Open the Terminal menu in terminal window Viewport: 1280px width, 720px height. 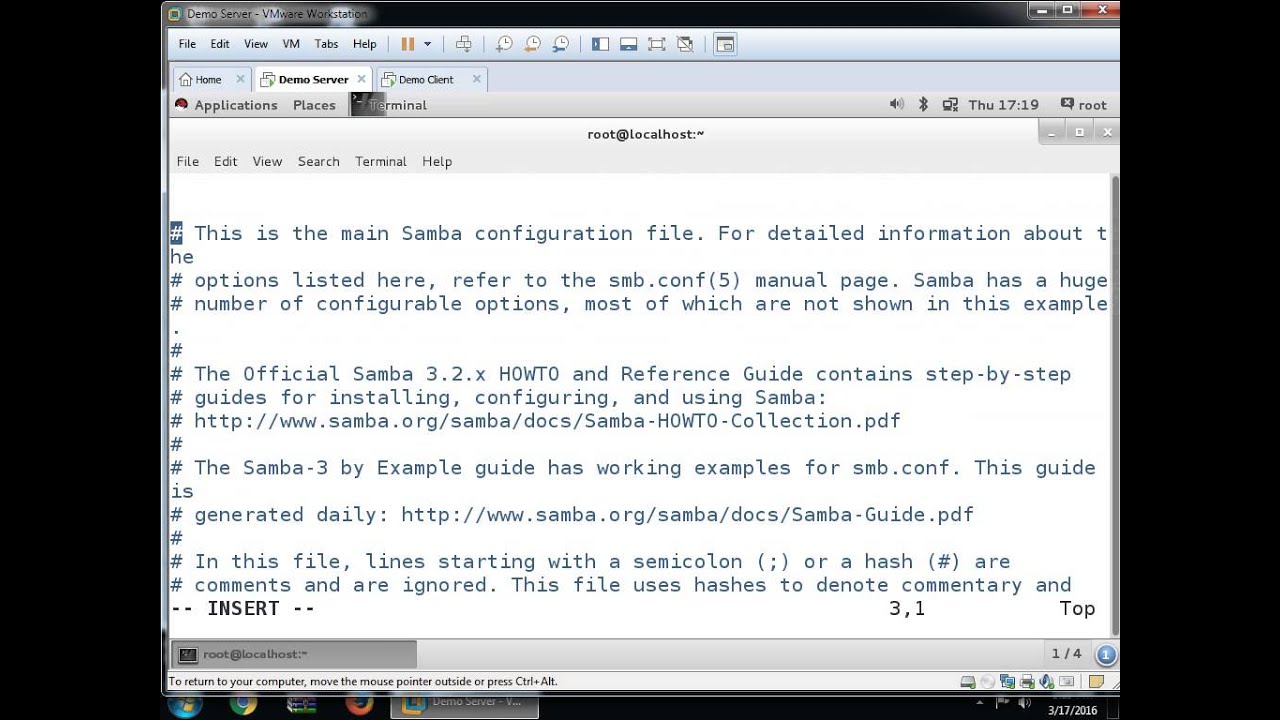point(380,161)
